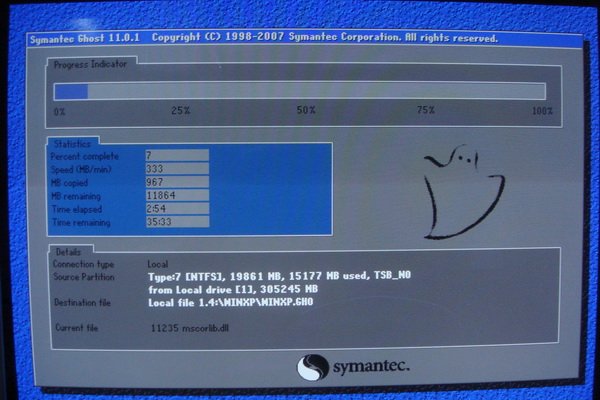600x400 pixels.
Task: Click the Progress Indicator panel label
Action: pyautogui.click(x=90, y=65)
